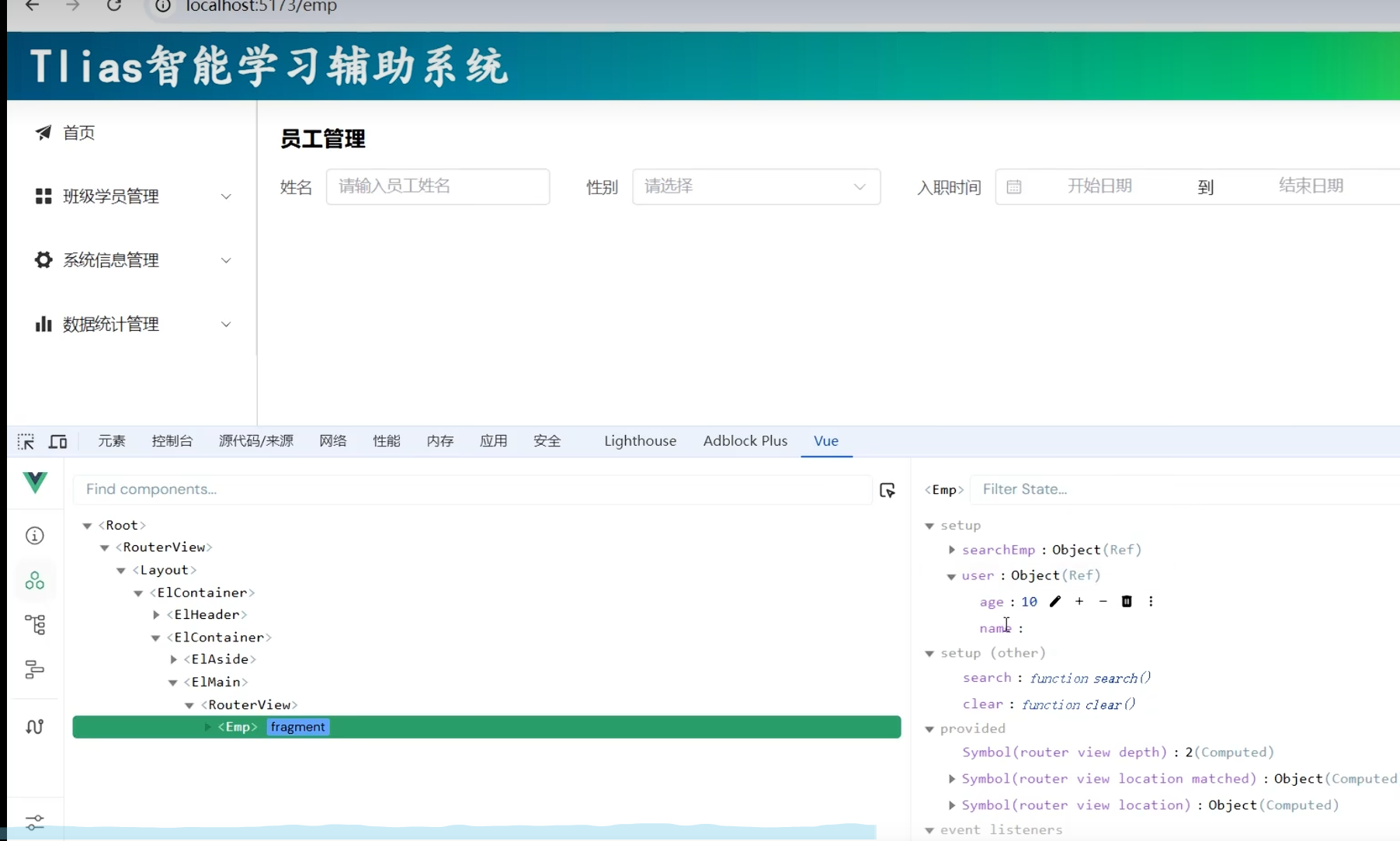The height and width of the screenshot is (841, 1400).
Task: Go to 首页 in the sidebar
Action: click(x=78, y=133)
